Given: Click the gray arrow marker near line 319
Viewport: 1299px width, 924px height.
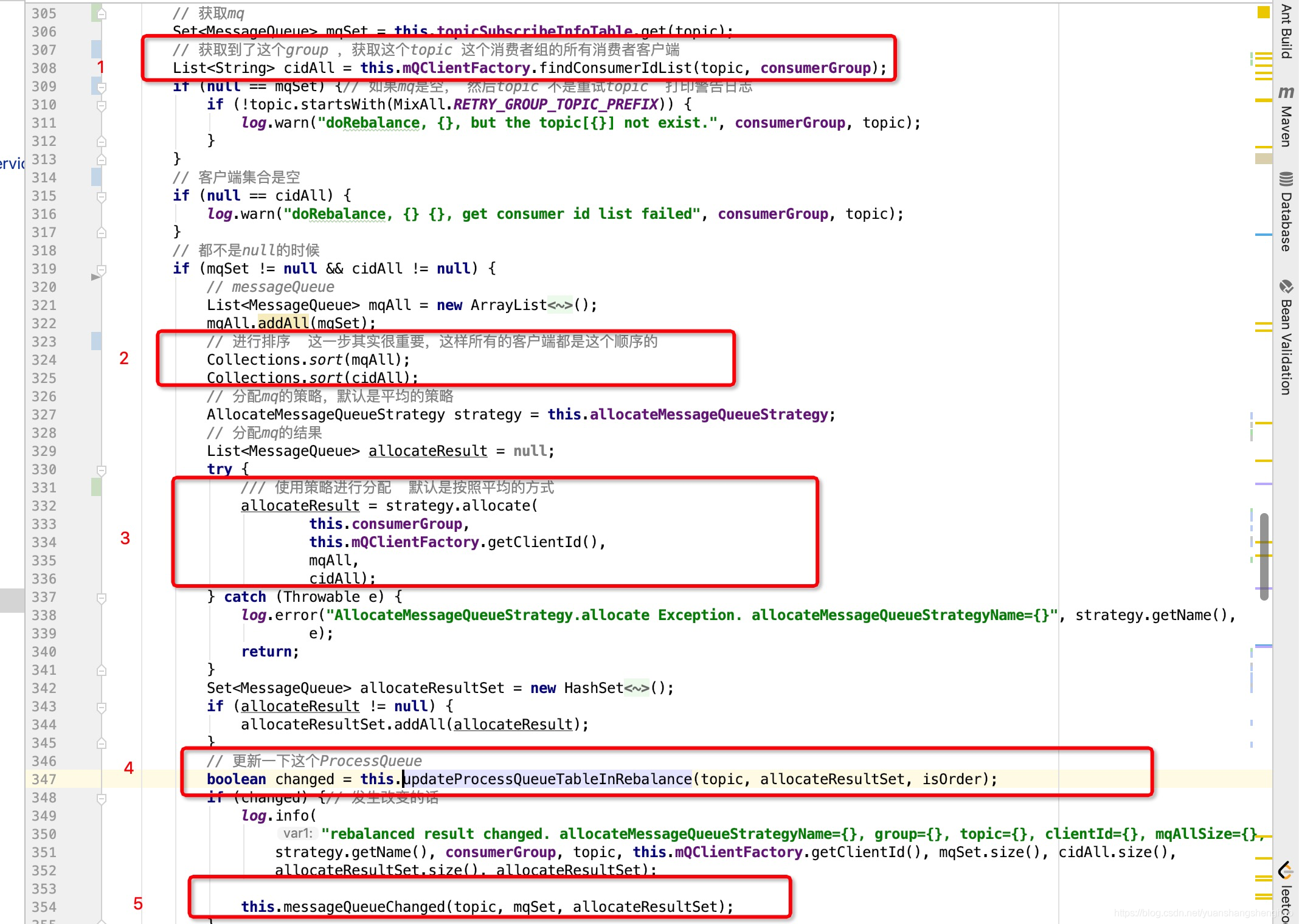Looking at the screenshot, I should 95,277.
